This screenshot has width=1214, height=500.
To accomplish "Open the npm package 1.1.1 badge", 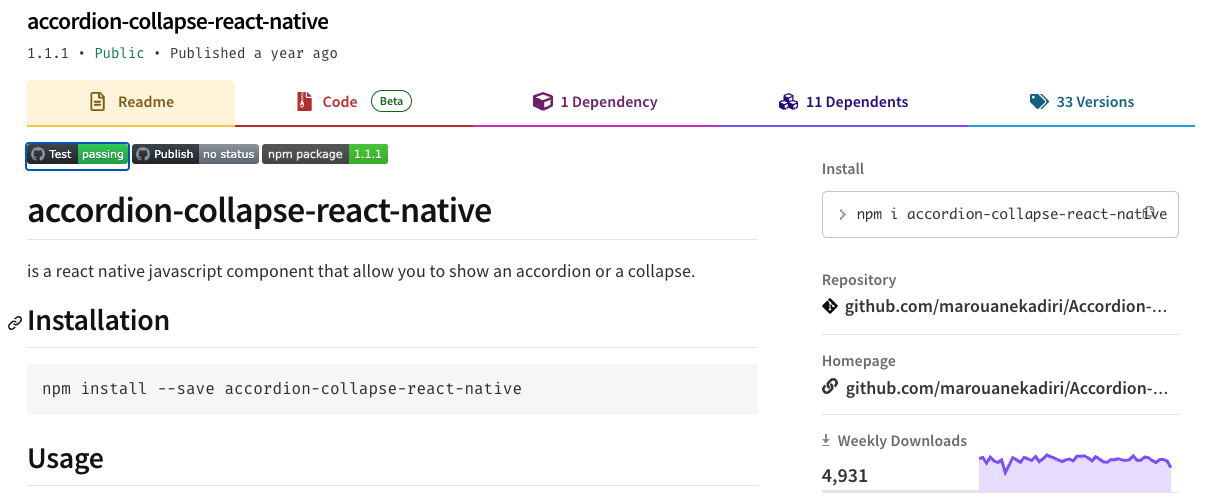I will pyautogui.click(x=325, y=154).
